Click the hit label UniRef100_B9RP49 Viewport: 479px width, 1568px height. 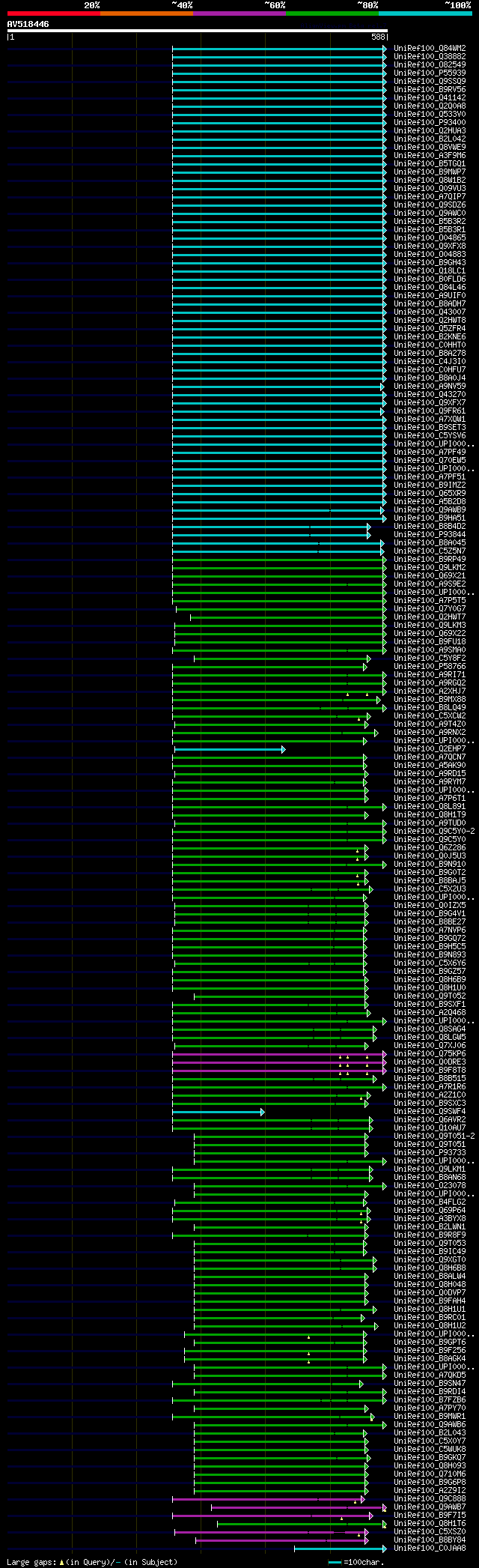click(430, 560)
